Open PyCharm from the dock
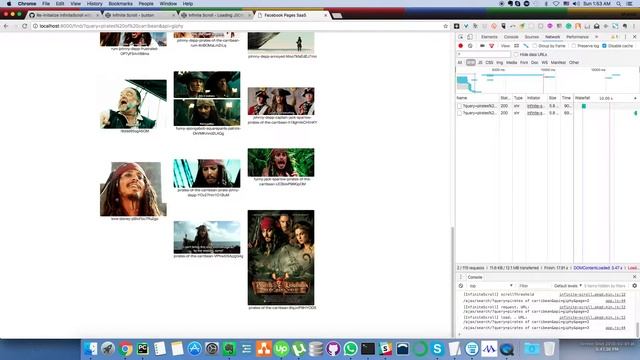This screenshot has width=640, height=360. (x=143, y=349)
